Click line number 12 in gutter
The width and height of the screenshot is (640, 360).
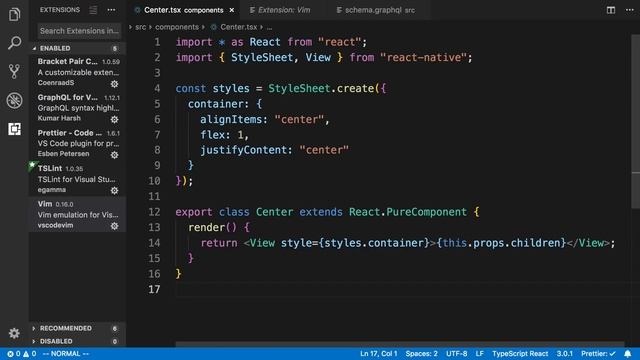[154, 212]
